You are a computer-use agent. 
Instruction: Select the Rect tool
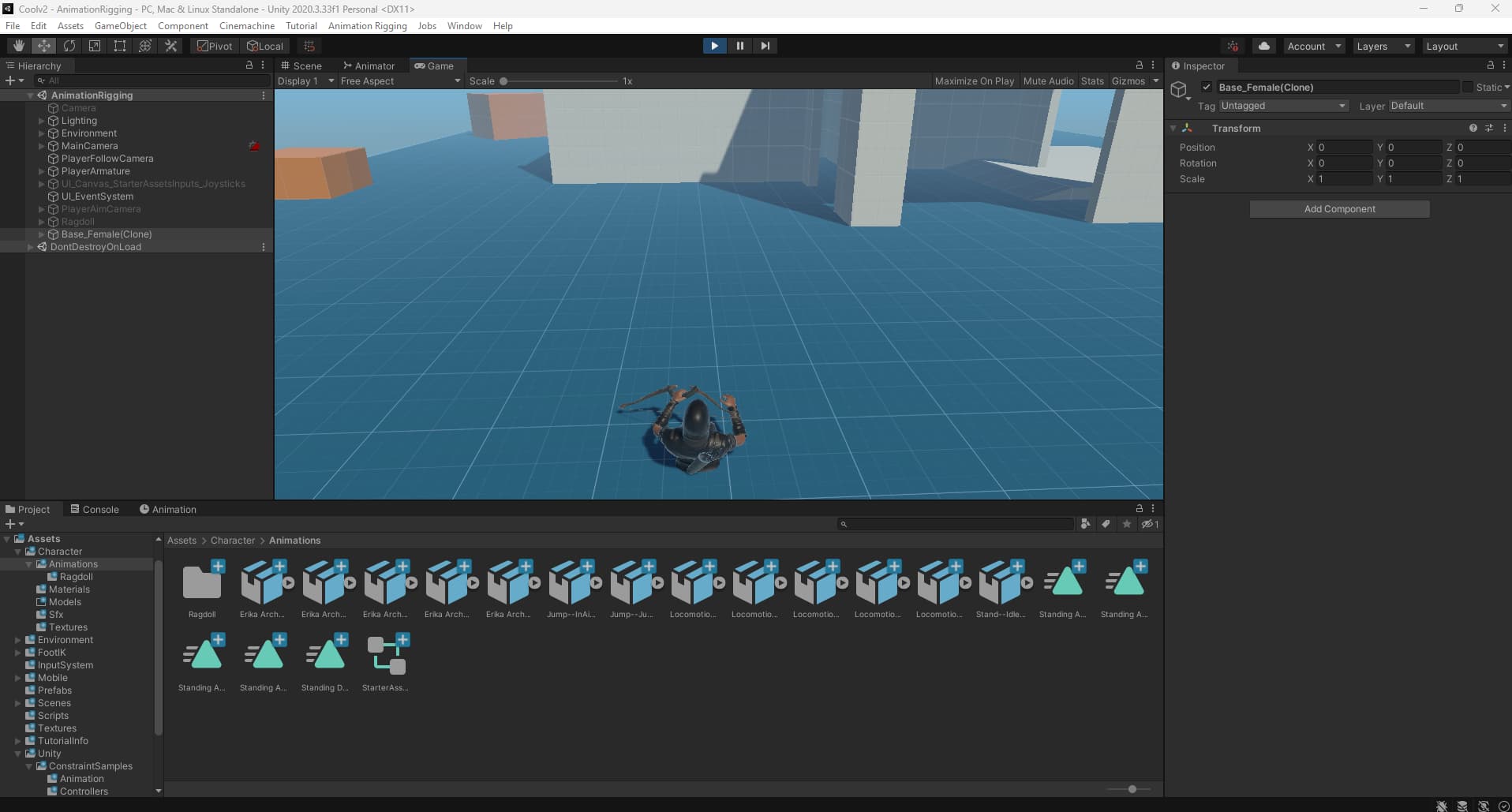click(x=119, y=46)
